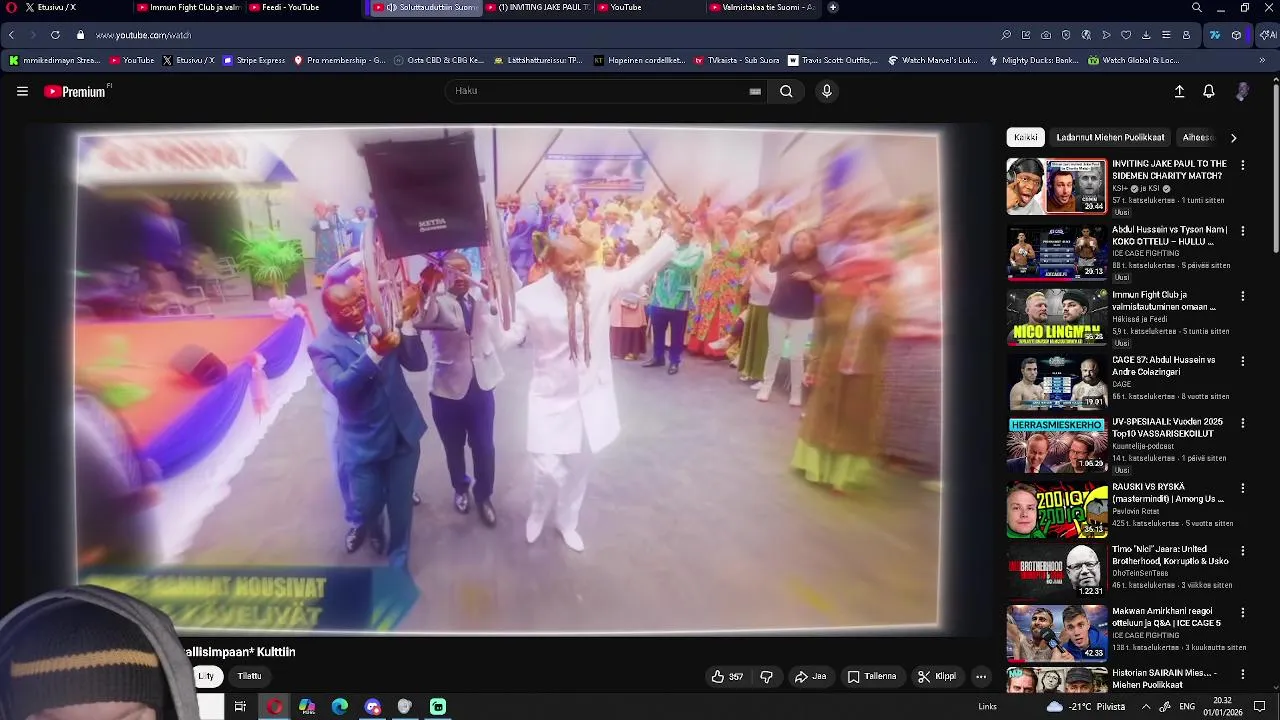
Task: Open Makwan Amirkhani reagoi otteluun thumbnail
Action: (1057, 633)
